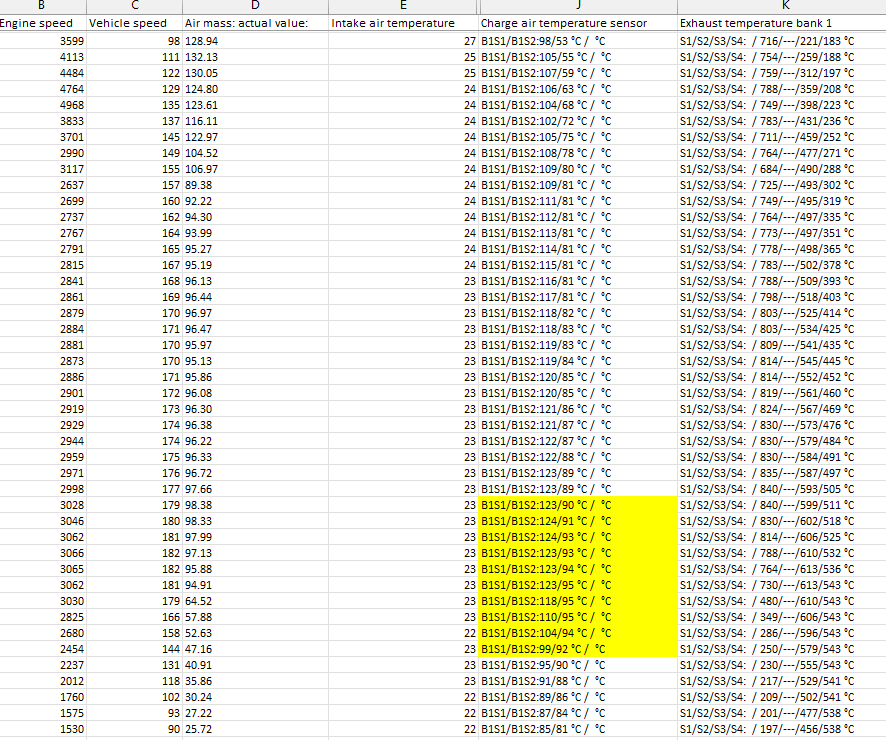The height and width of the screenshot is (740, 886).
Task: Select exhaust cell / 250/---/579/543 °C
Action: 782,649
